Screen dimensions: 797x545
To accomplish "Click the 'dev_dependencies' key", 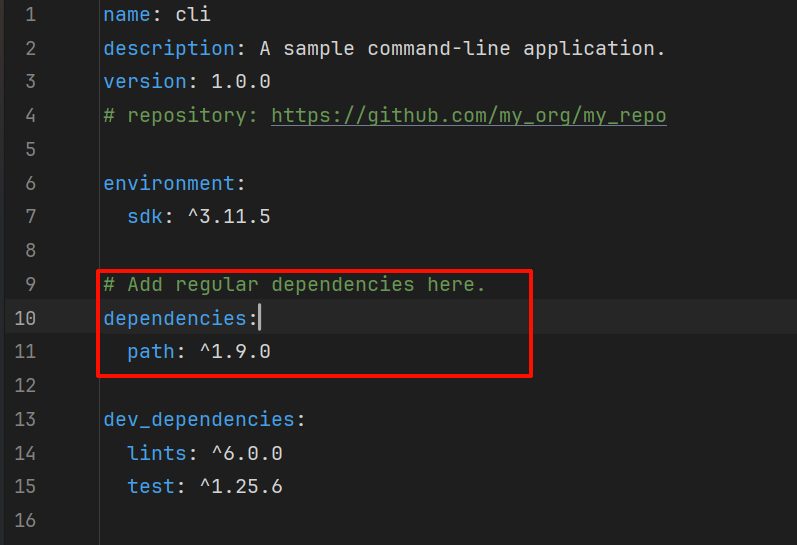I will (199, 420).
